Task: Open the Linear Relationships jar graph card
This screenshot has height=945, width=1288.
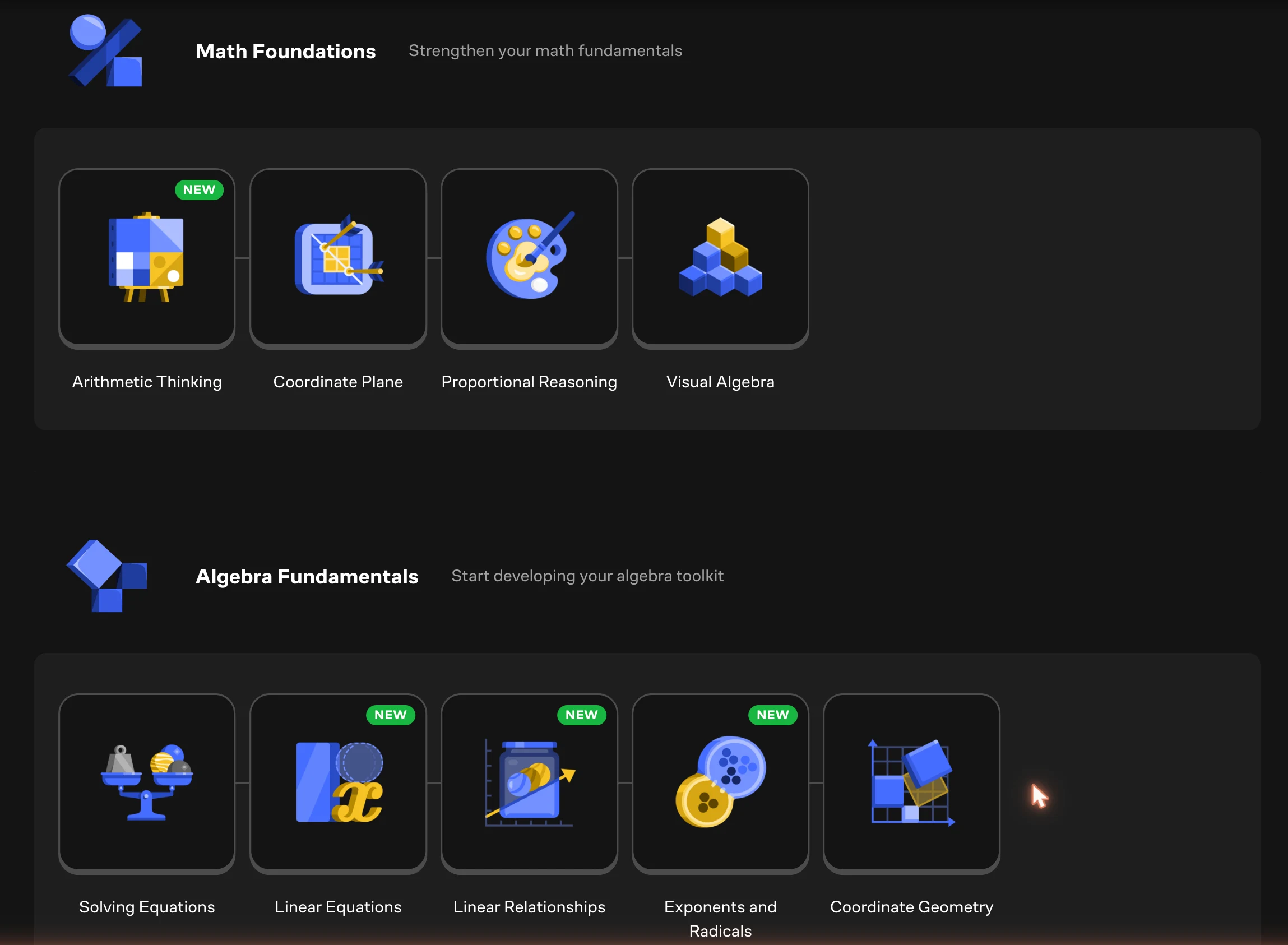Action: (529, 783)
